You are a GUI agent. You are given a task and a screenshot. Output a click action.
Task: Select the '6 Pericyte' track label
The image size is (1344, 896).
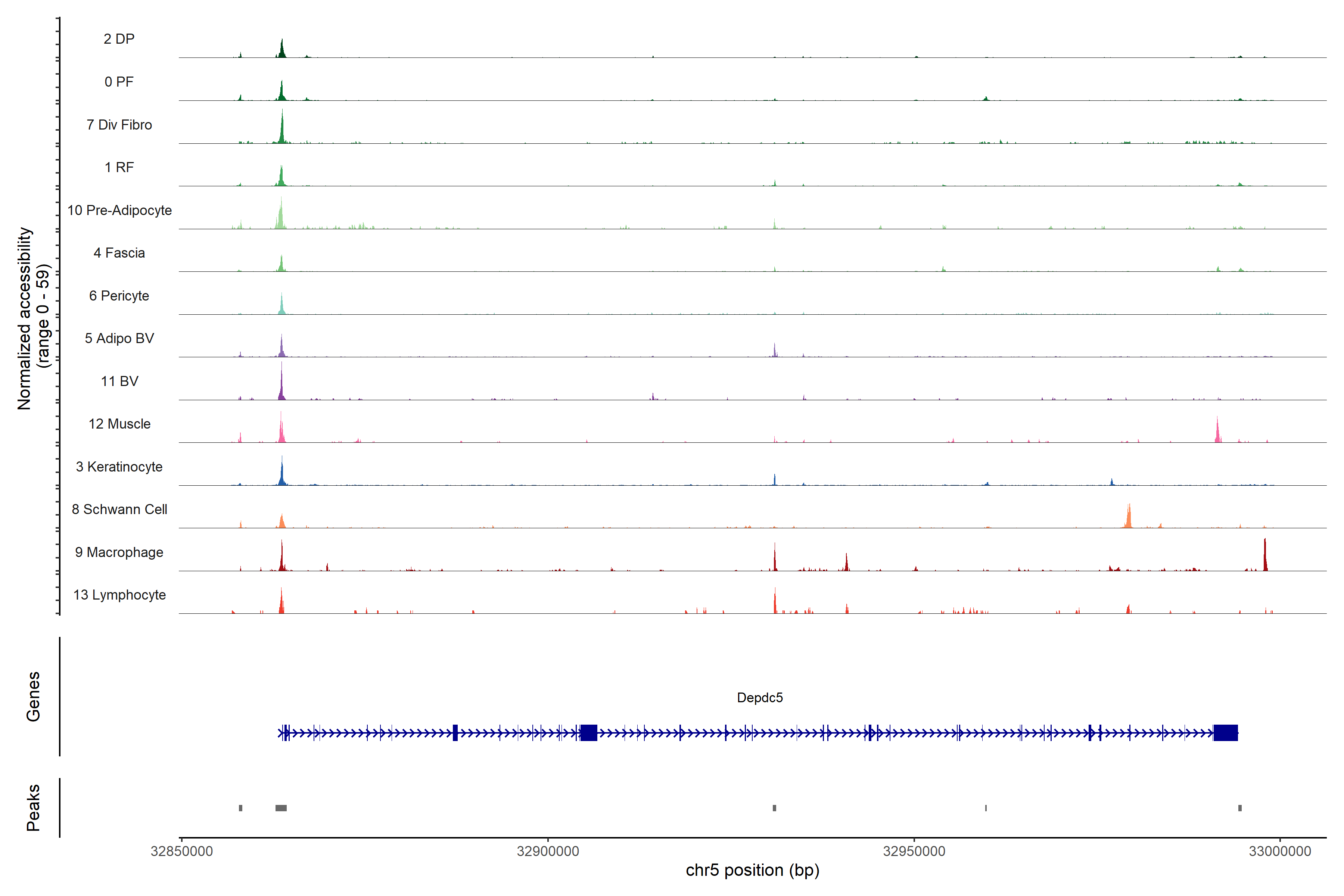(119, 295)
